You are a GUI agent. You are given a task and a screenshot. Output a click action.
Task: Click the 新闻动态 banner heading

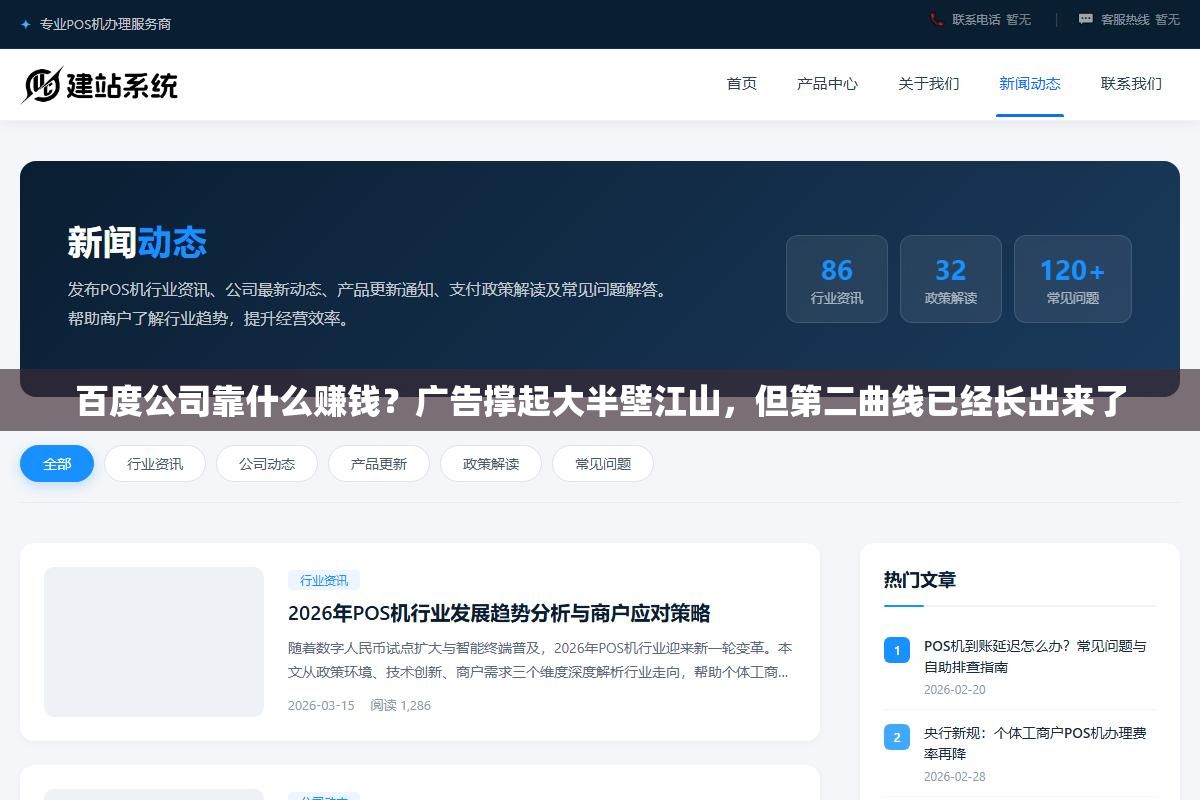click(x=137, y=242)
